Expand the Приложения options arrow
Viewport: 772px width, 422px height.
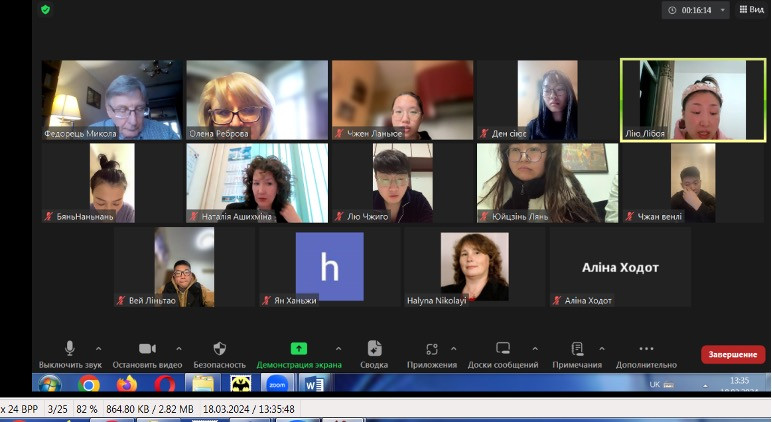coord(453,349)
